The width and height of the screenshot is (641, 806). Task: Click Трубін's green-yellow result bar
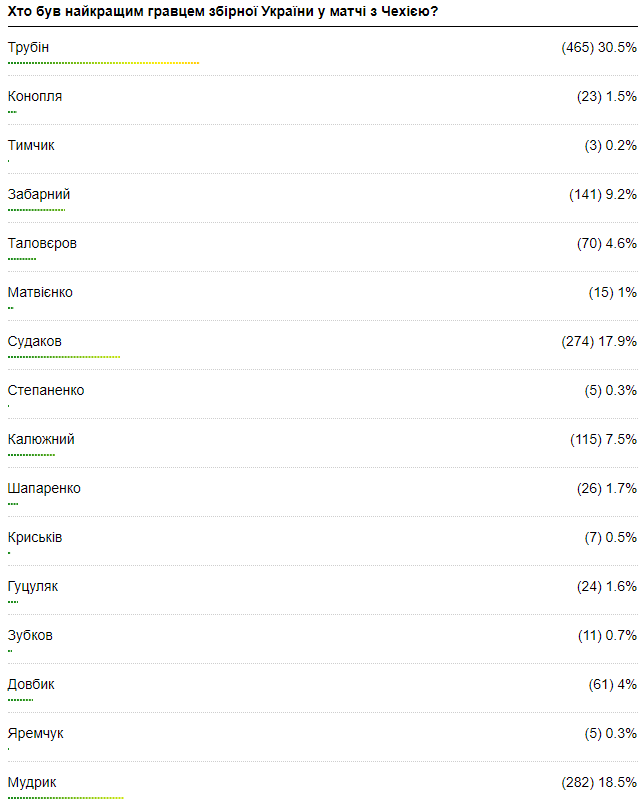tap(103, 62)
